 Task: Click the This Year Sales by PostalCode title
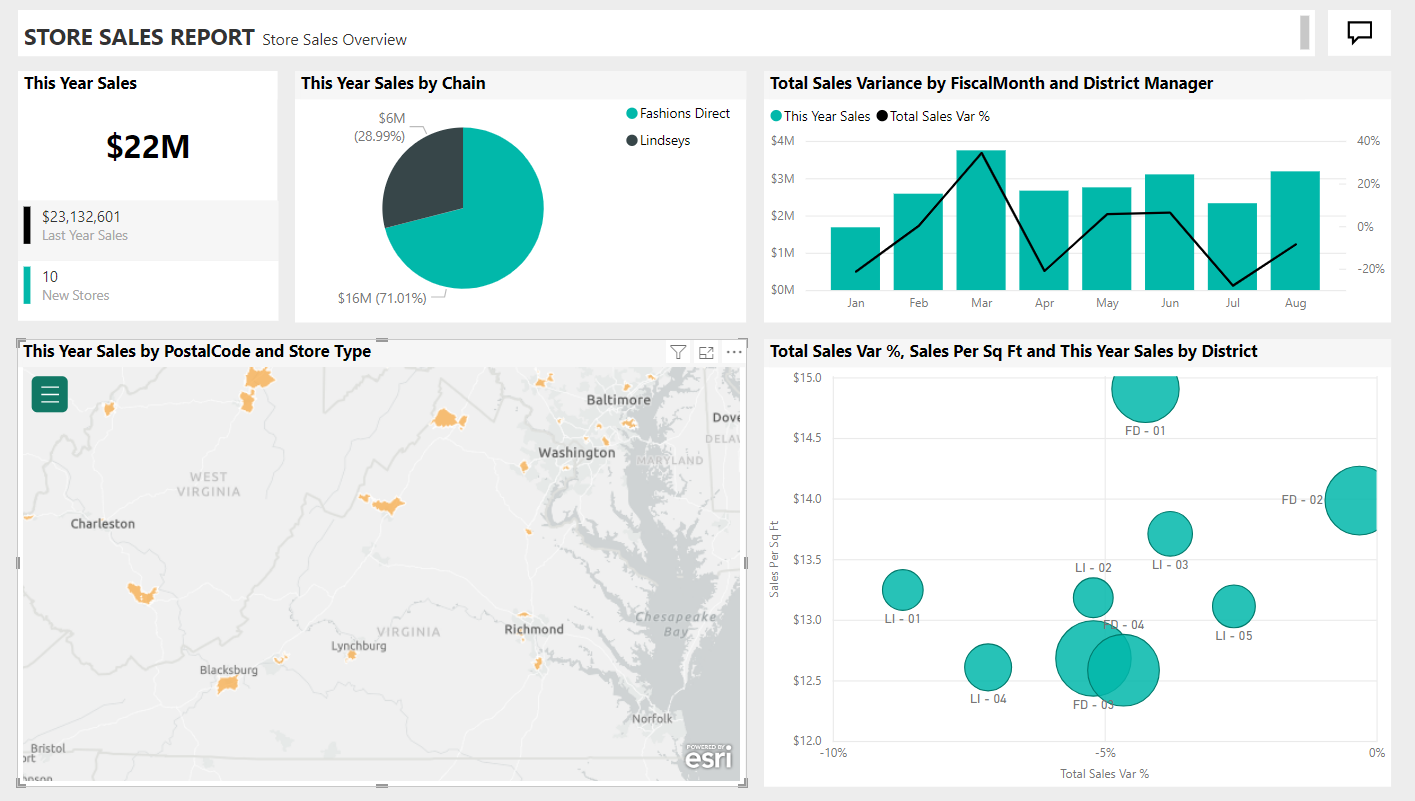[x=197, y=351]
